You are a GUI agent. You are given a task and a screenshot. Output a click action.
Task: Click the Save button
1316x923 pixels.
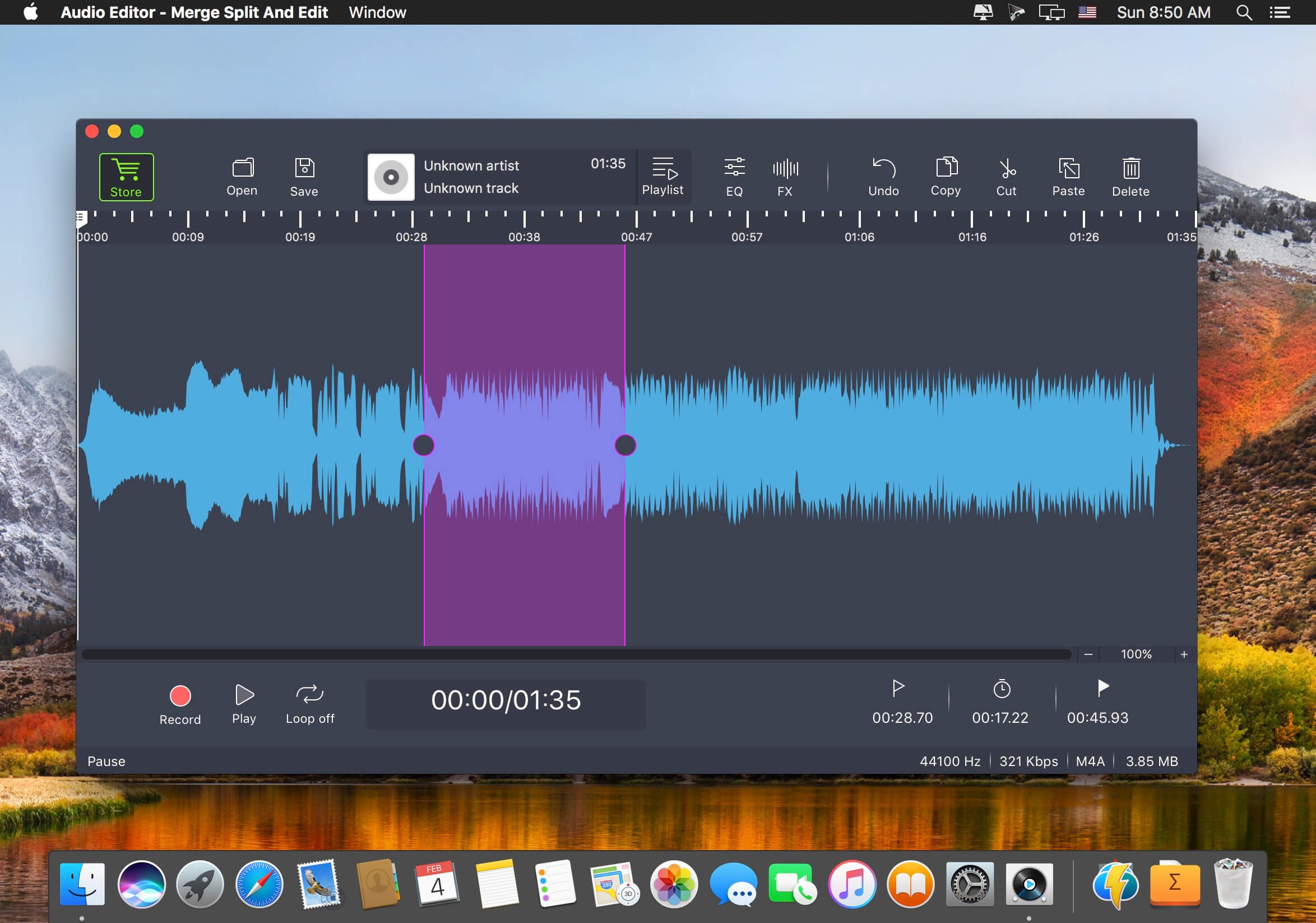(303, 175)
